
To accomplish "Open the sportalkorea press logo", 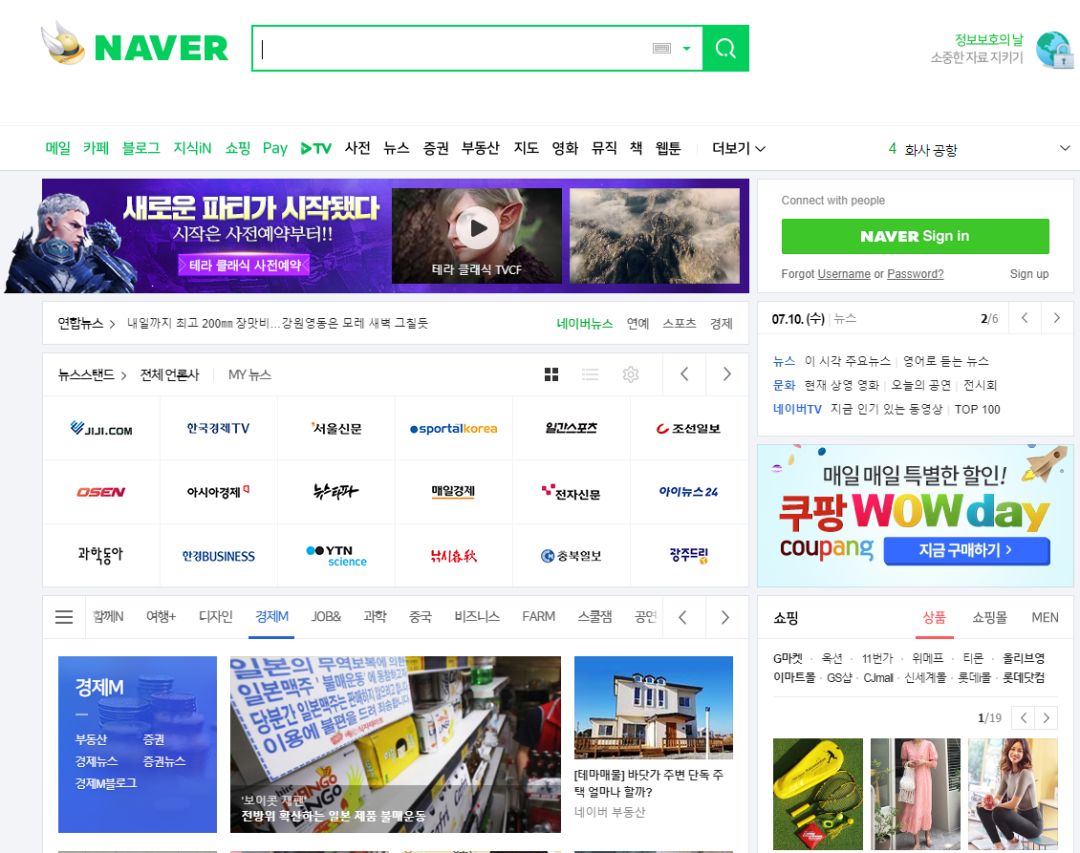I will (453, 429).
